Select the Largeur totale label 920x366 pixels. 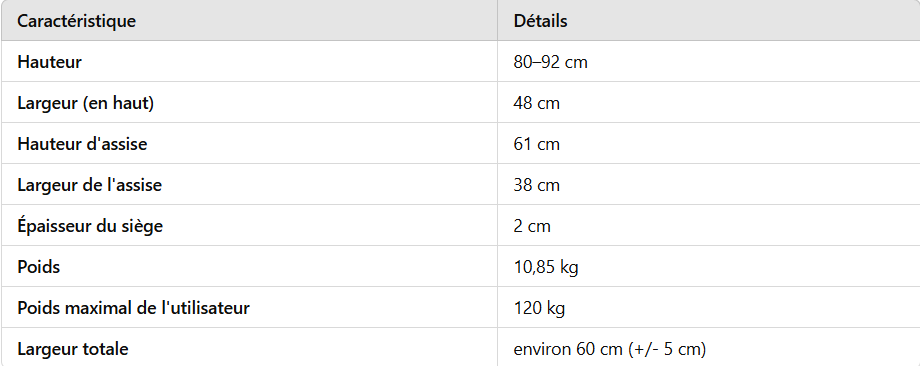(x=73, y=349)
